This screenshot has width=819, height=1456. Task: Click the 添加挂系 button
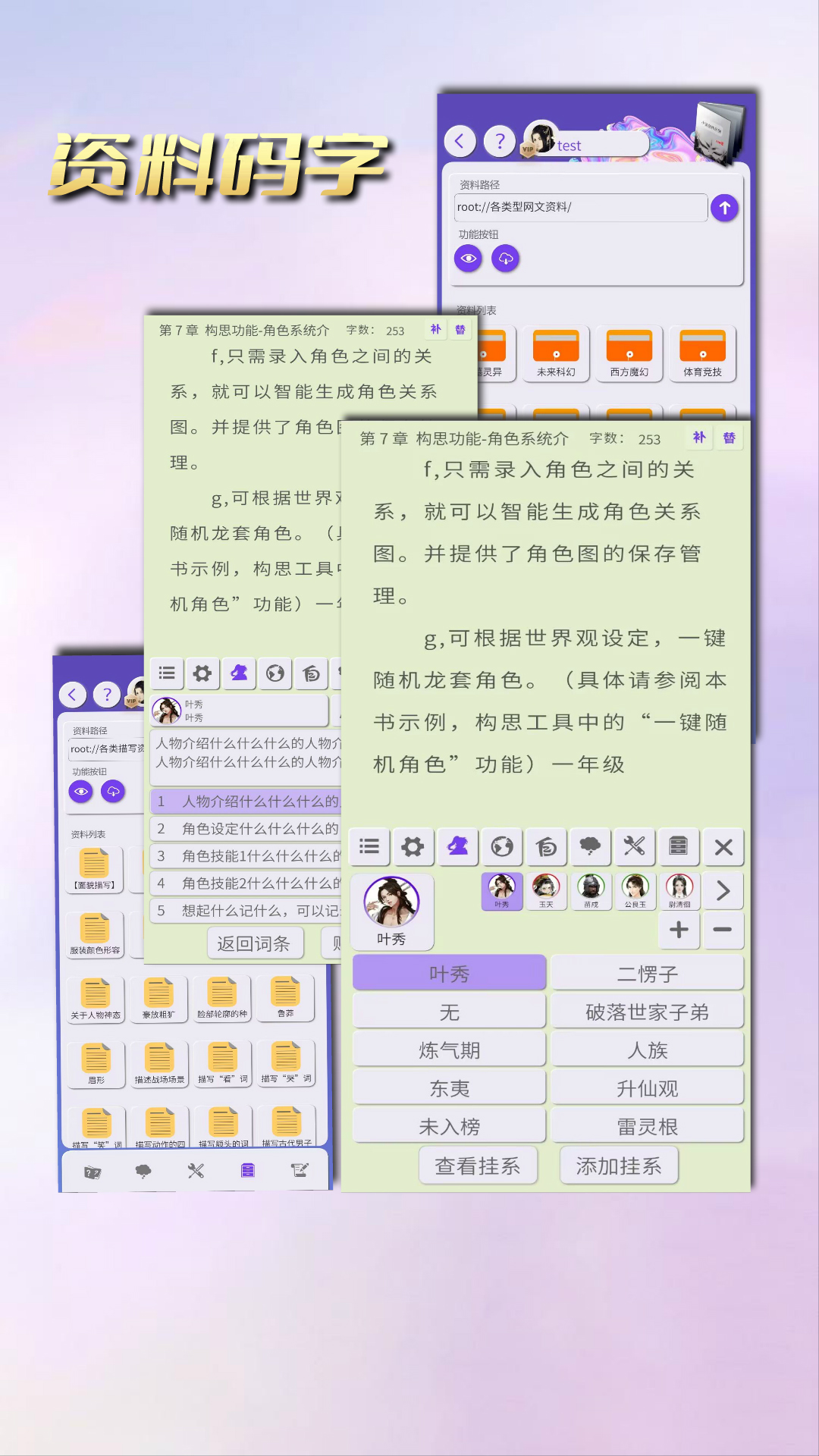tap(618, 1166)
